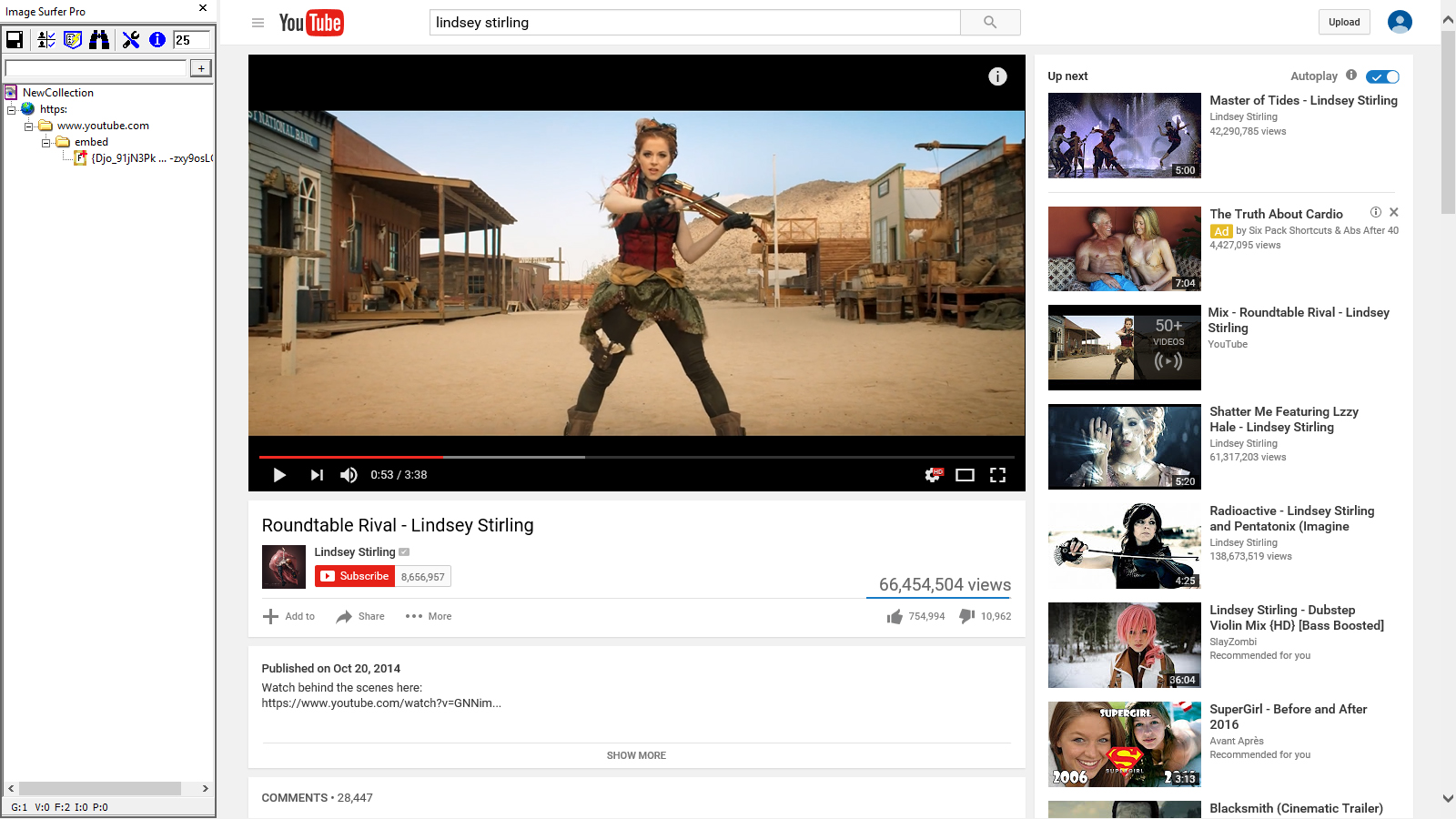Screen dimensions: 1456x819
Task: Select the NewCollection tree label
Action: pyautogui.click(x=58, y=93)
